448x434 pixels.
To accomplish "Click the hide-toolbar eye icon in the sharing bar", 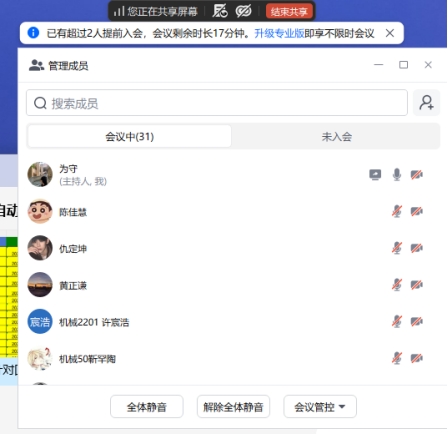I will tap(243, 11).
